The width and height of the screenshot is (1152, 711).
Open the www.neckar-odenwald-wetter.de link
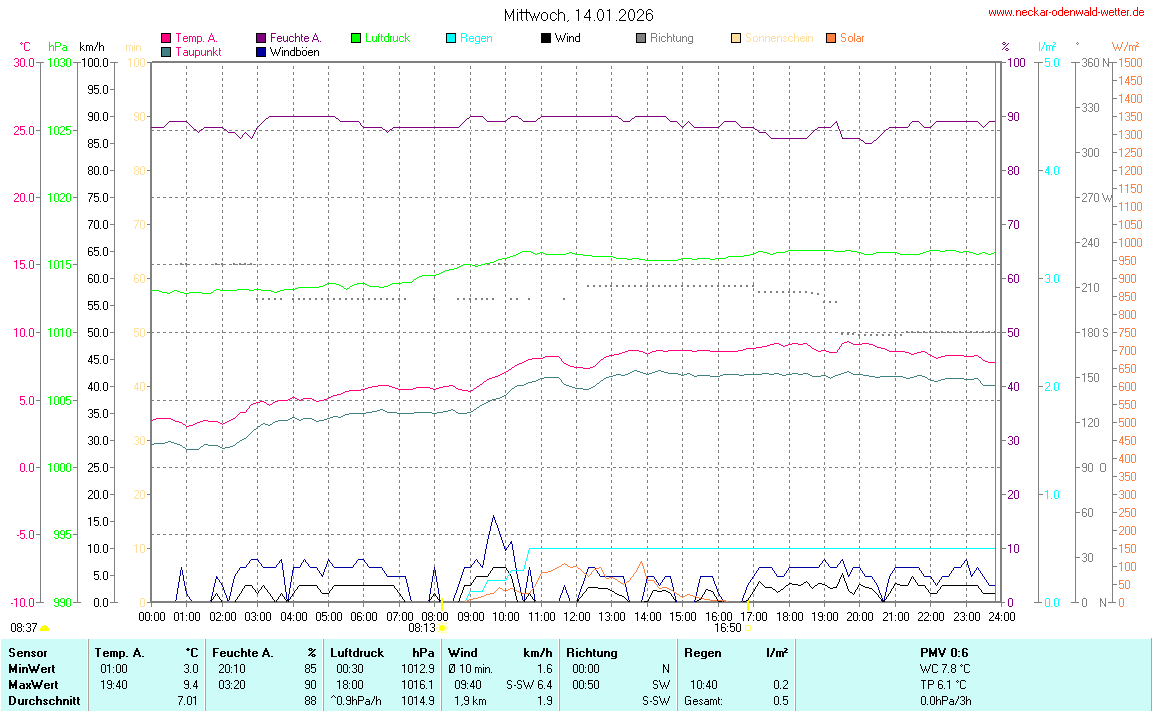[1065, 13]
